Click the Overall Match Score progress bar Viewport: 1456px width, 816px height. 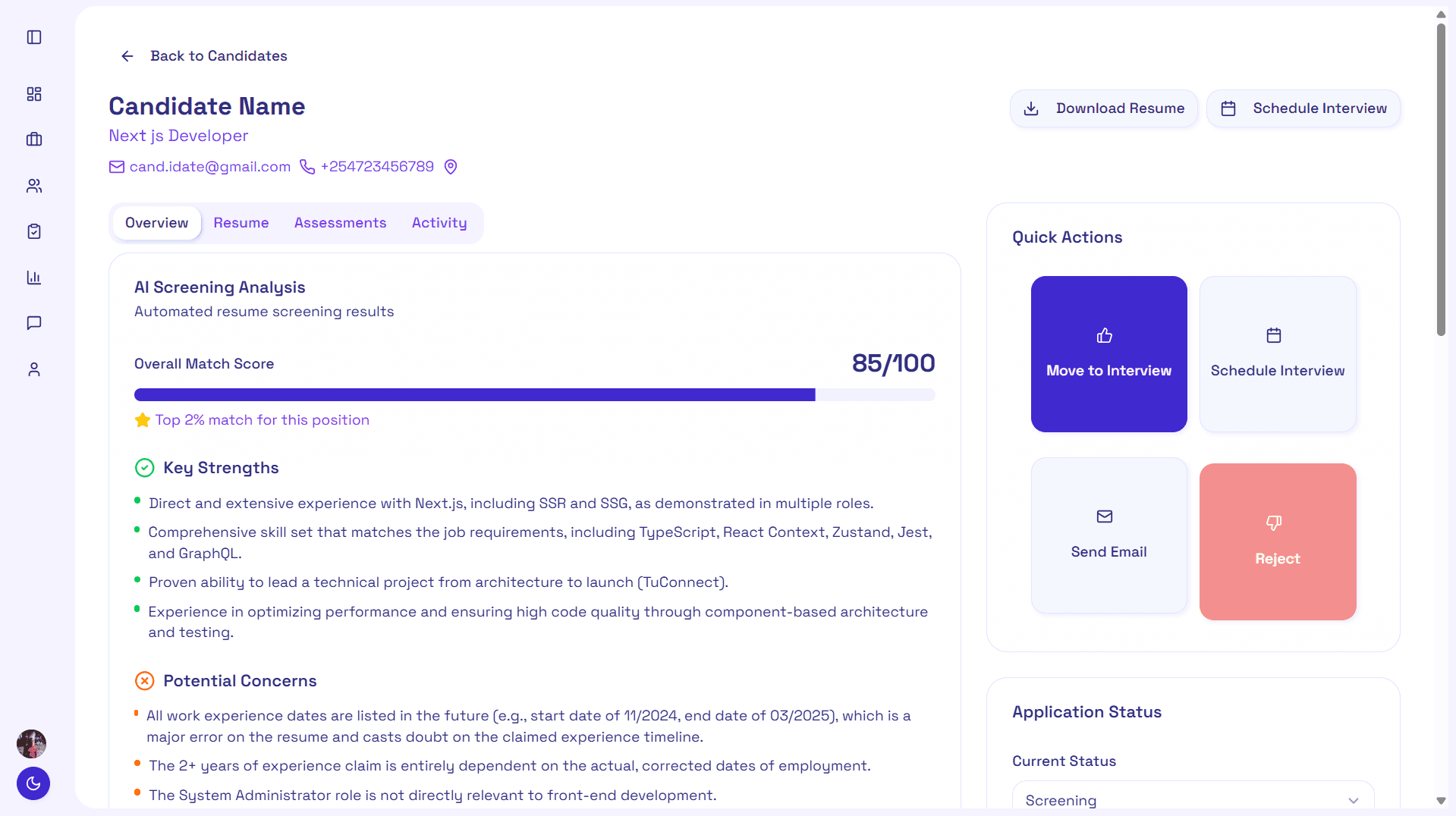coord(534,394)
